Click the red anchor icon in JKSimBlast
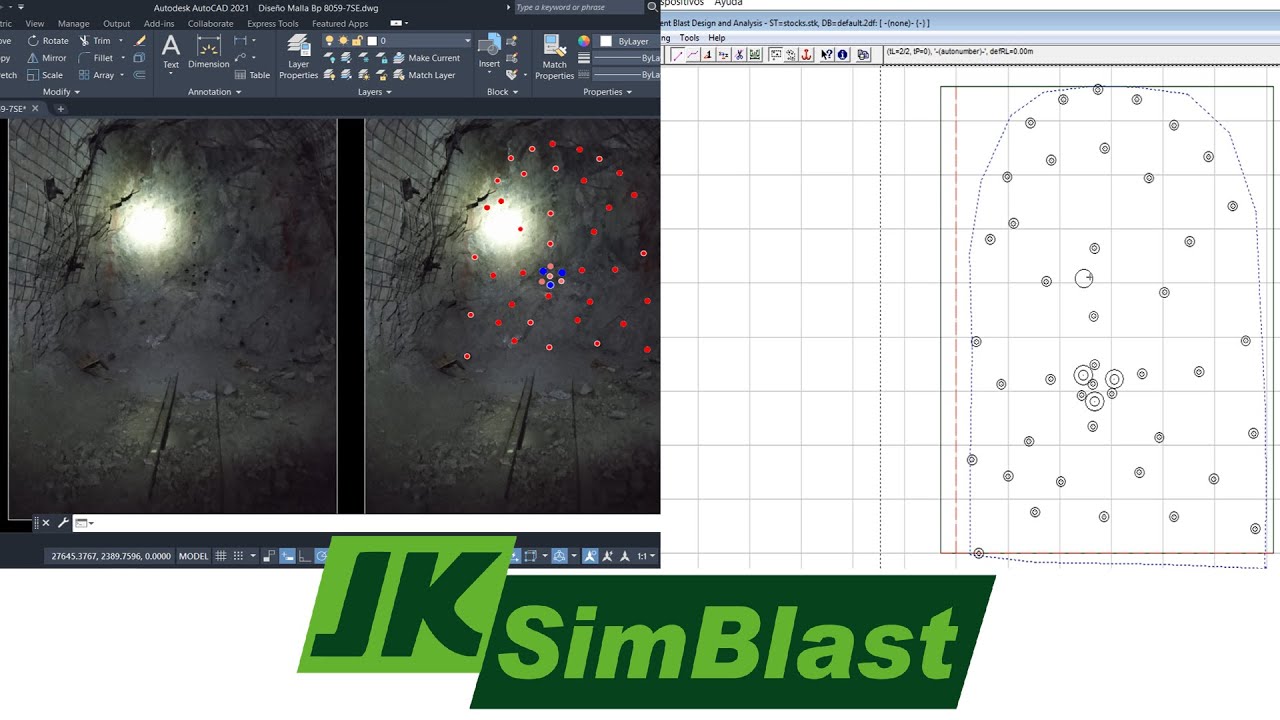This screenshot has width=1280, height=720. pos(806,54)
